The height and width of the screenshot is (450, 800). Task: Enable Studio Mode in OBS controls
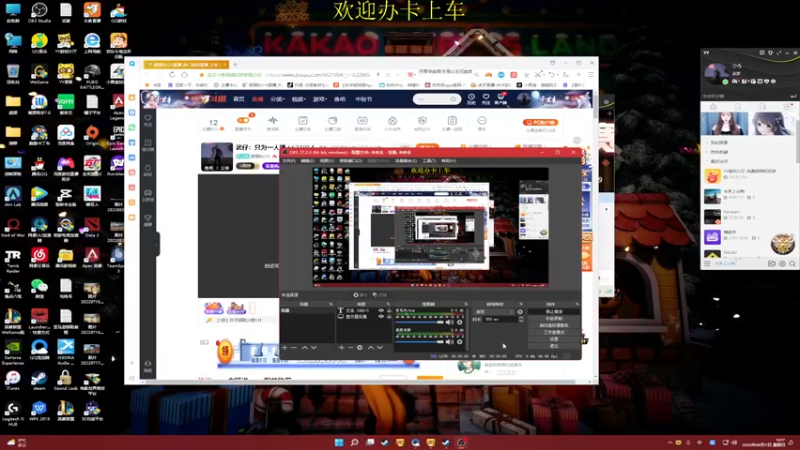554,332
